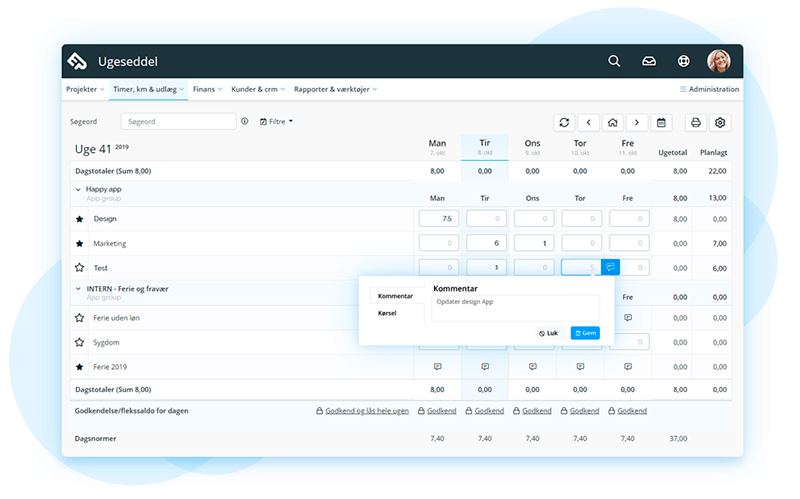Toggle favorite star for Sygdom
This screenshot has height=499, width=800.
(80, 342)
